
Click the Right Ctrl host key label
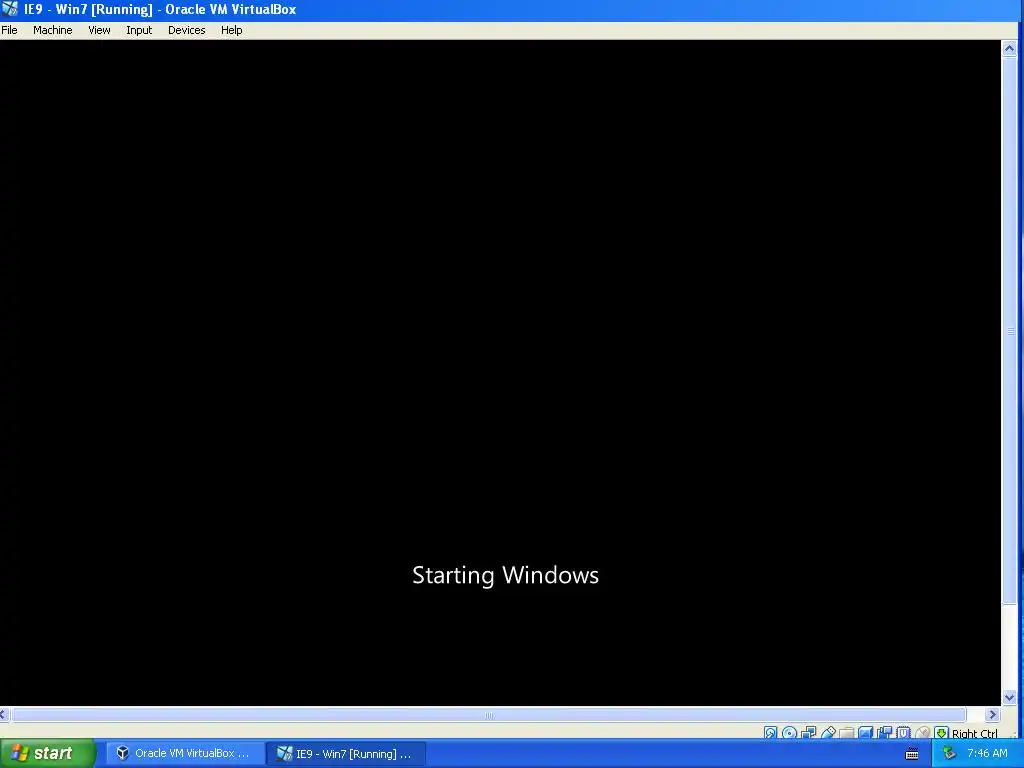[x=974, y=733]
